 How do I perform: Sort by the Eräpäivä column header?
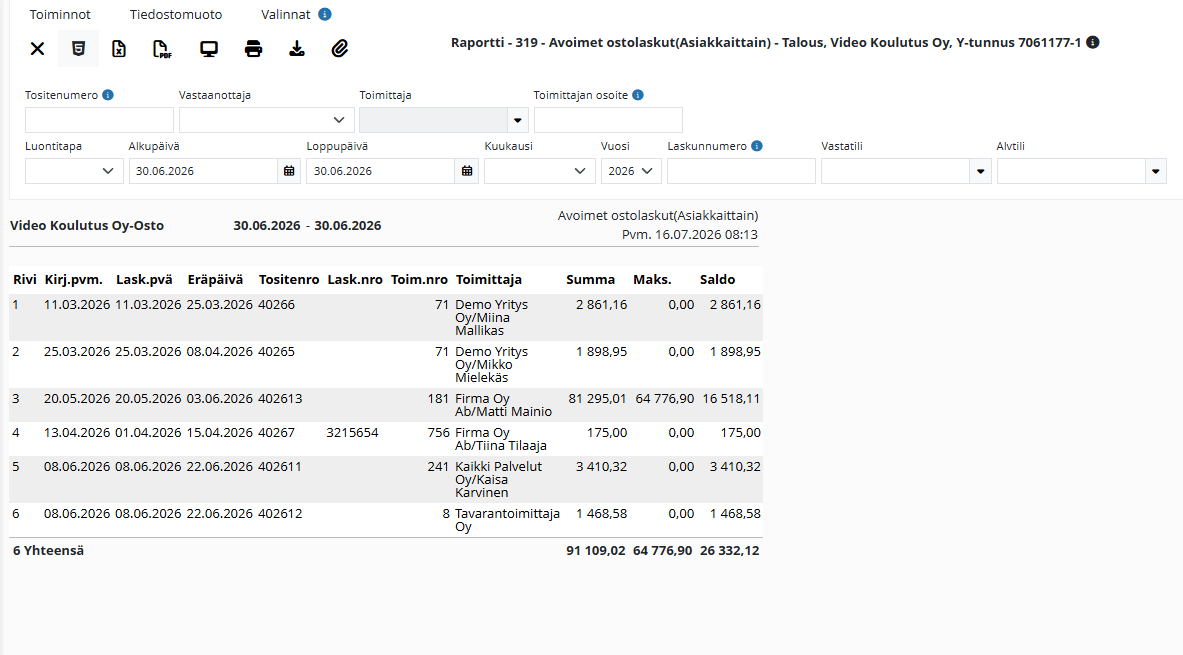point(215,279)
